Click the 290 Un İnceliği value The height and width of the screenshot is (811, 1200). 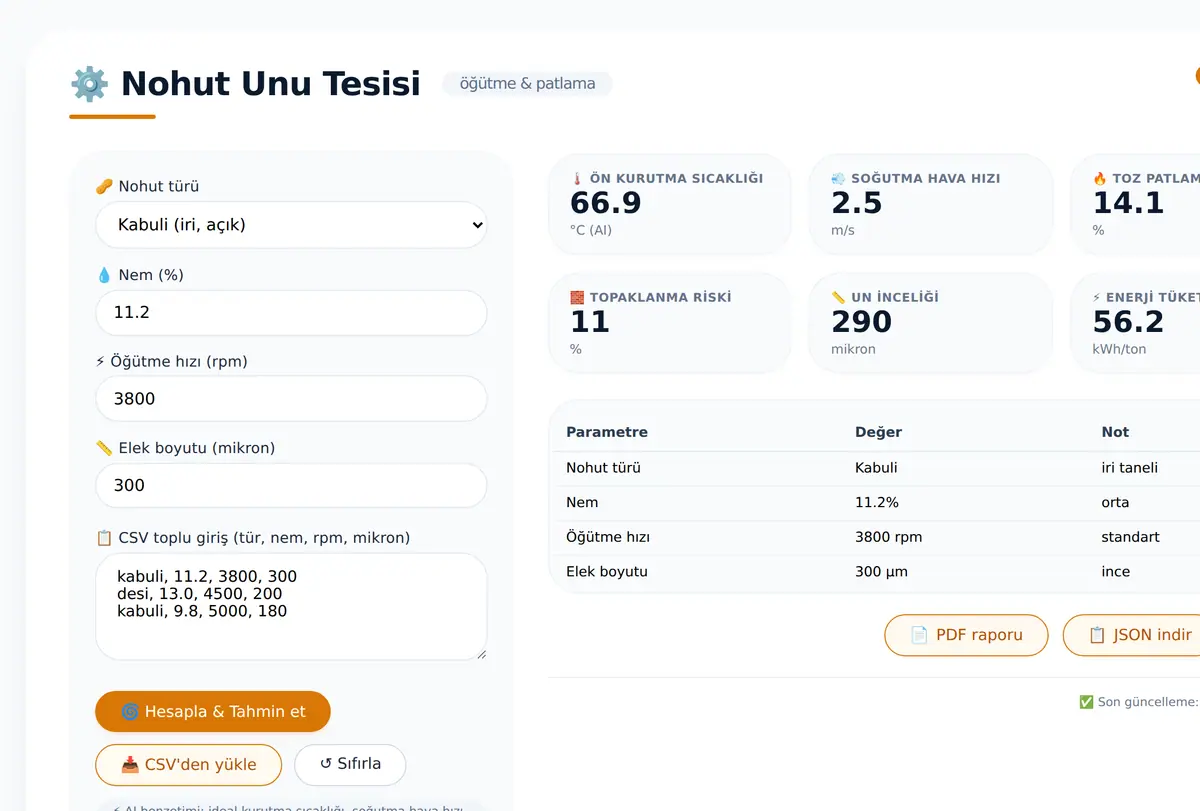[x=861, y=322]
